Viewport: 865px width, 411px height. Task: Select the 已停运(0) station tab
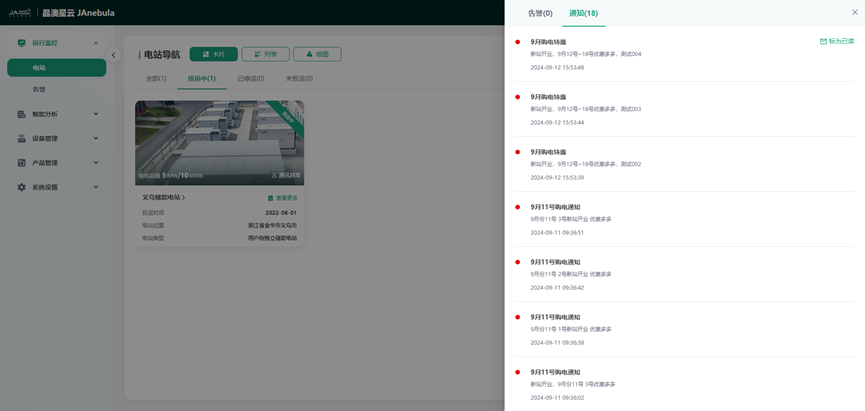click(x=250, y=78)
